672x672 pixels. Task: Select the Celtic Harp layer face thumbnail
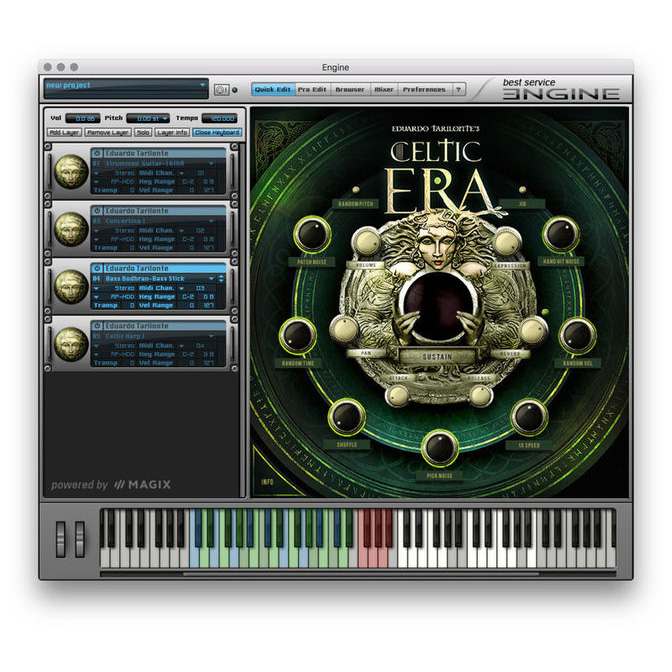[x=71, y=344]
